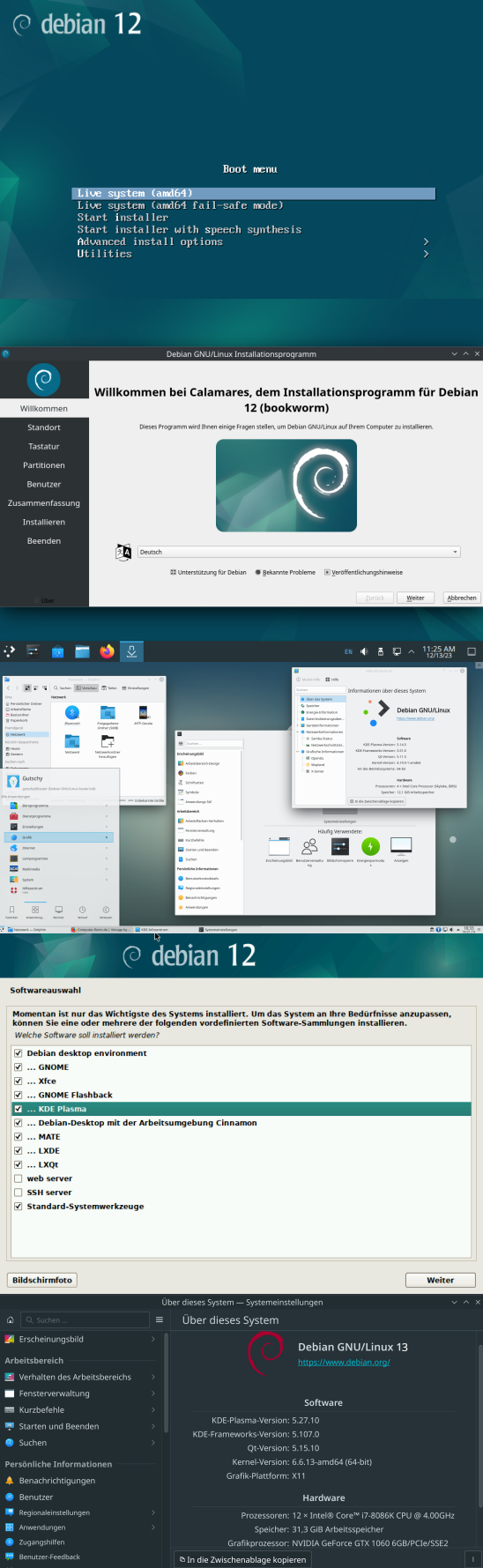Open Advanced install options submenu

click(254, 242)
